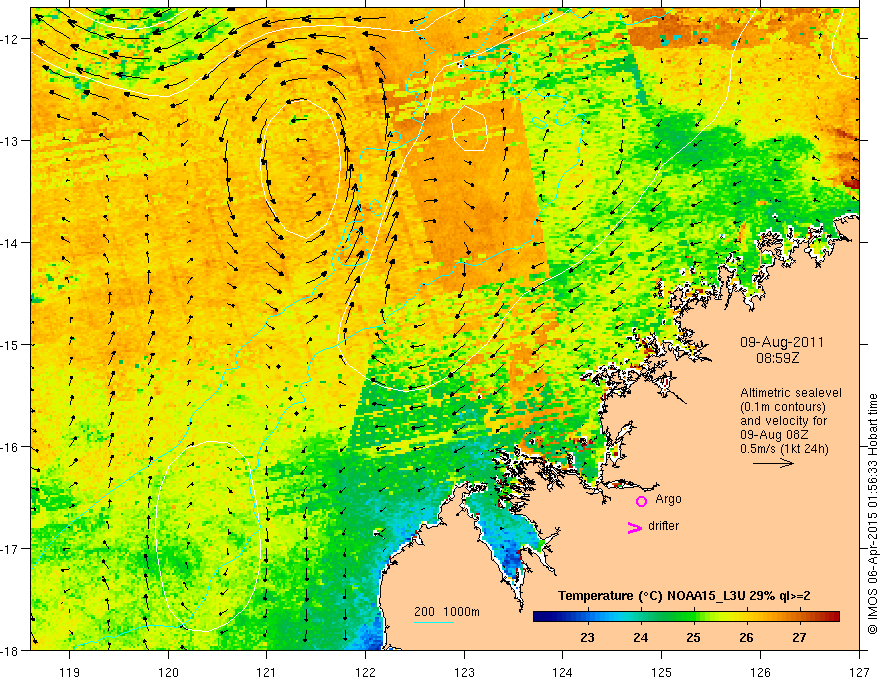Click the '-18' latitude axis label
This screenshot has height=680, width=880.
[x=11, y=651]
